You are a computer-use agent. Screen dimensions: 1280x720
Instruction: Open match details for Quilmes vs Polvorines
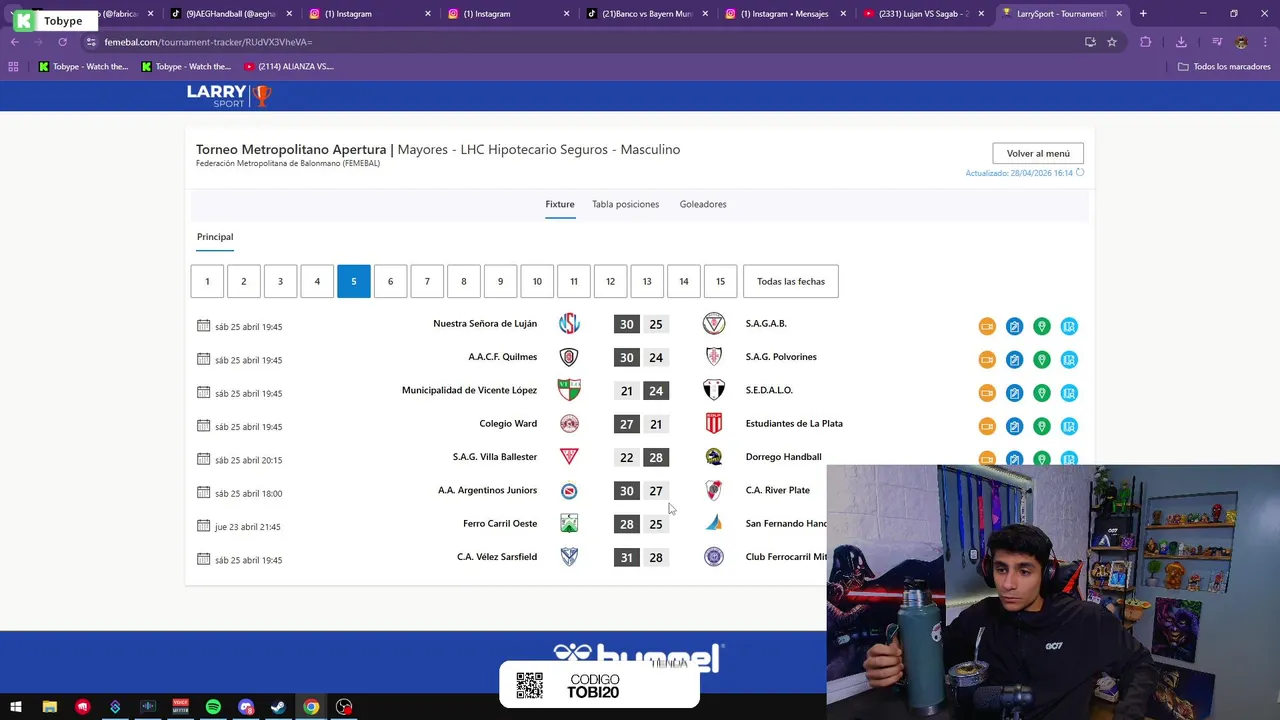(x=1069, y=359)
